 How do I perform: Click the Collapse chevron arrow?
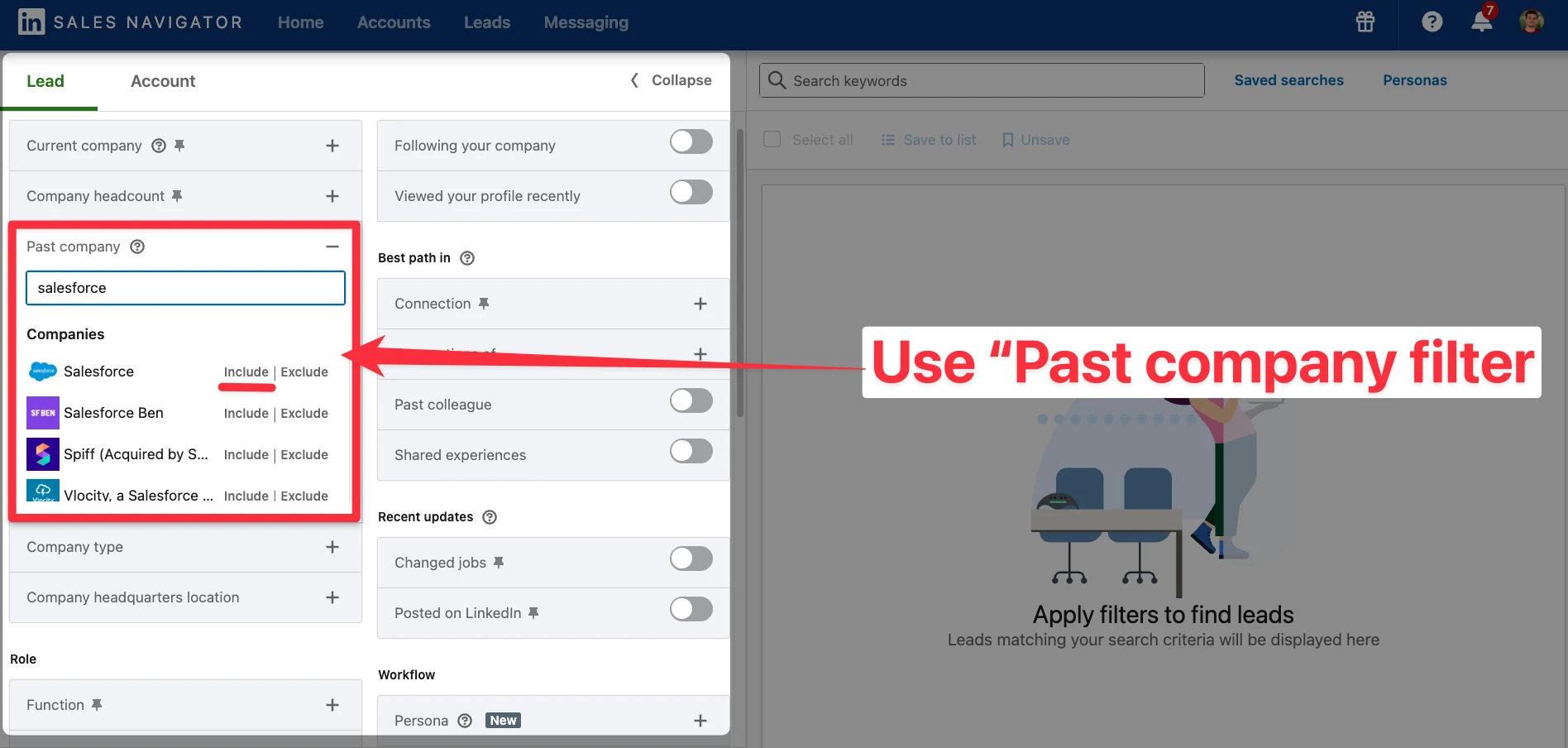tap(634, 80)
